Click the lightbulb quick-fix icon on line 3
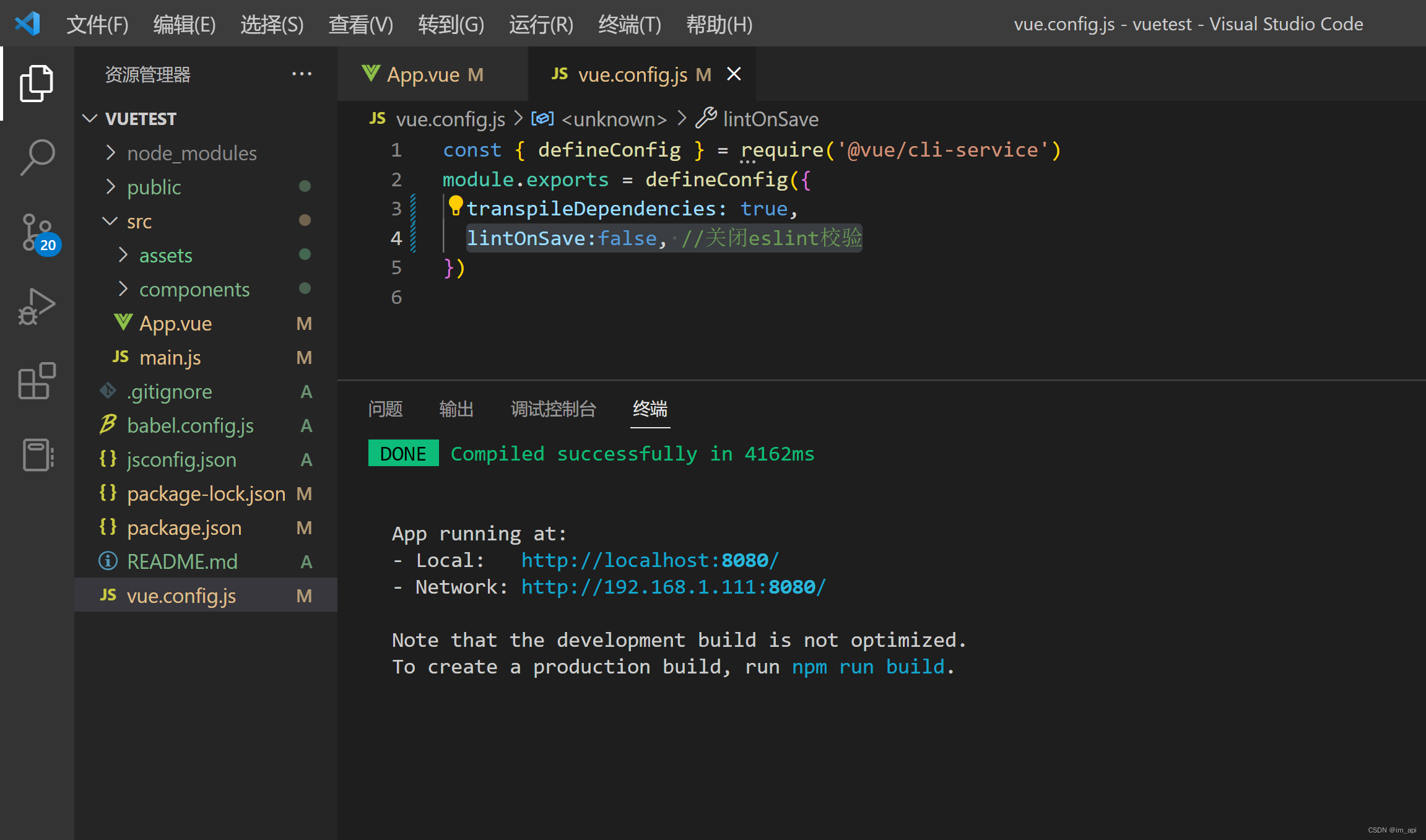 [x=456, y=206]
